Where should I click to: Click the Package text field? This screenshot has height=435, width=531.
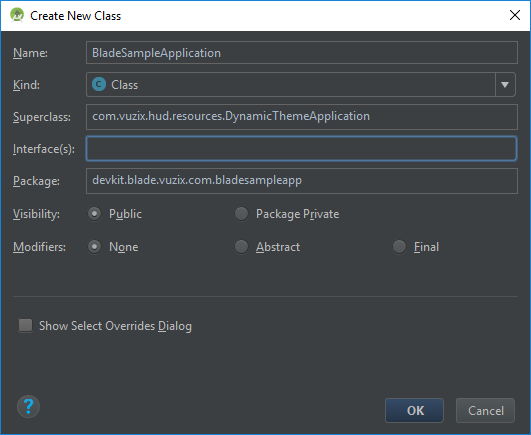(x=302, y=181)
